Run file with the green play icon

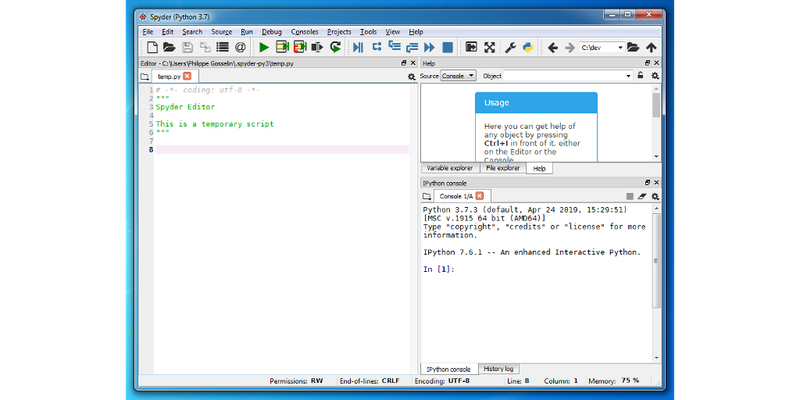(264, 47)
